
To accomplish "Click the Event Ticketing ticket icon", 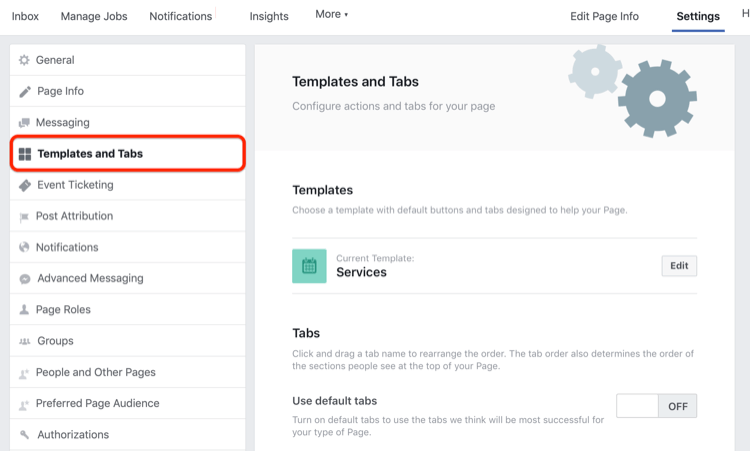I will pos(25,185).
